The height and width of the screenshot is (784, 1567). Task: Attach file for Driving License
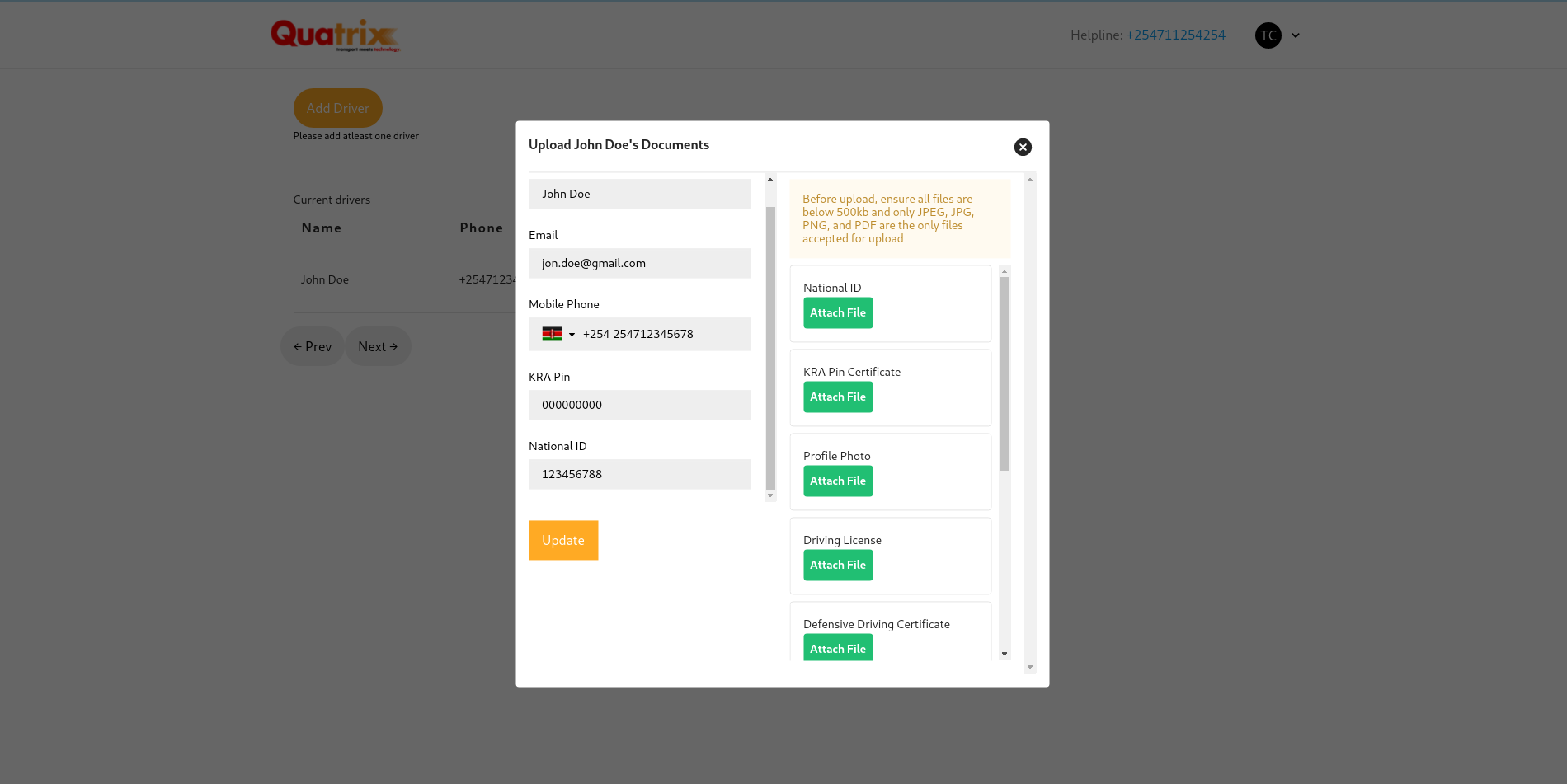838,565
